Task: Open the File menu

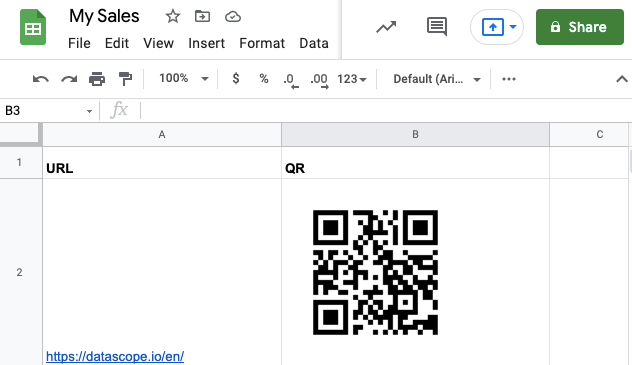Action: [x=79, y=43]
